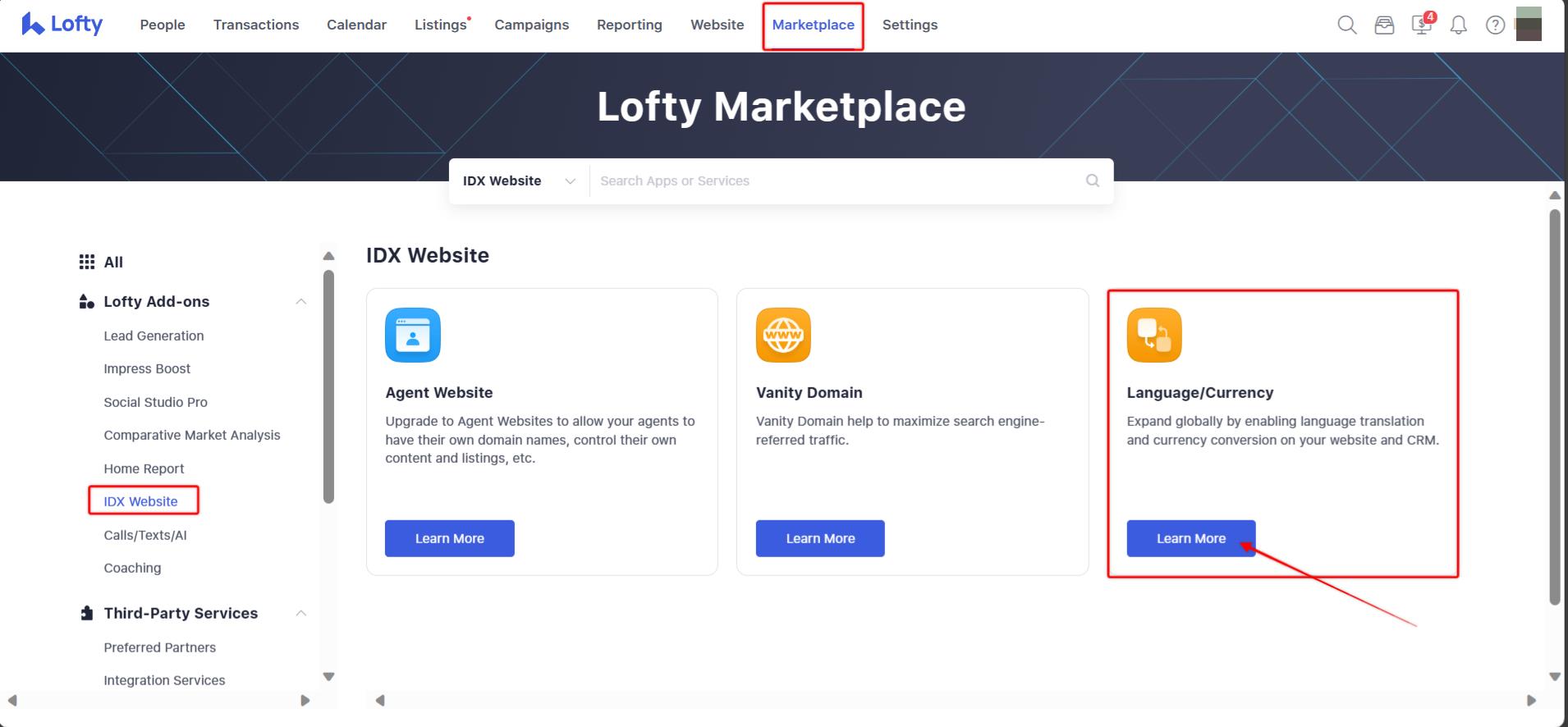Screen dimensions: 1568x727
Task: Select Impress Boost in sidebar
Action: point(147,368)
